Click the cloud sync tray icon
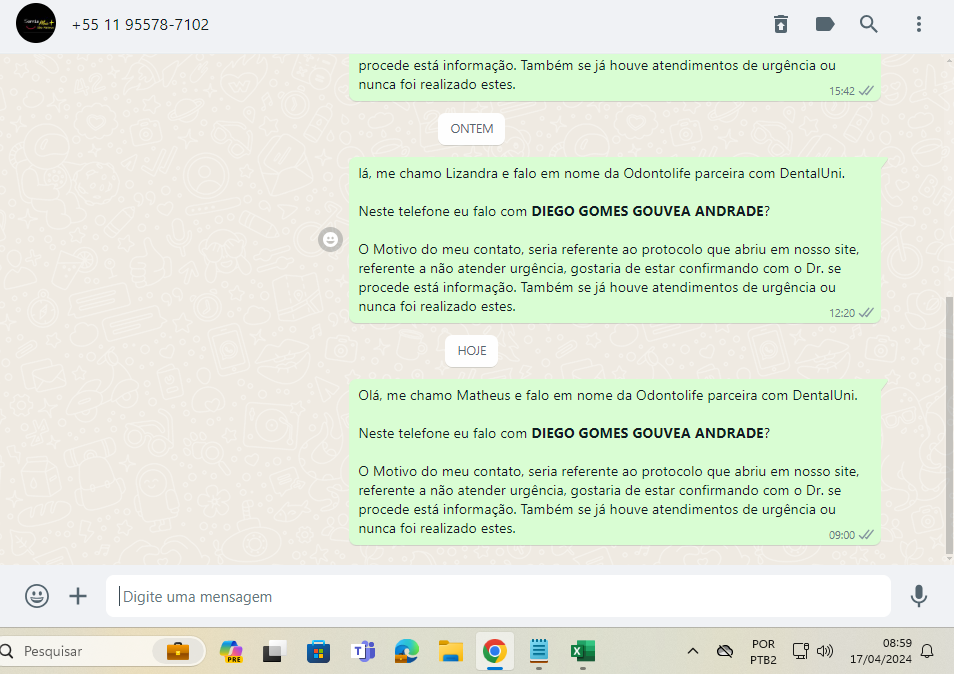This screenshot has height=674, width=954. 725,651
